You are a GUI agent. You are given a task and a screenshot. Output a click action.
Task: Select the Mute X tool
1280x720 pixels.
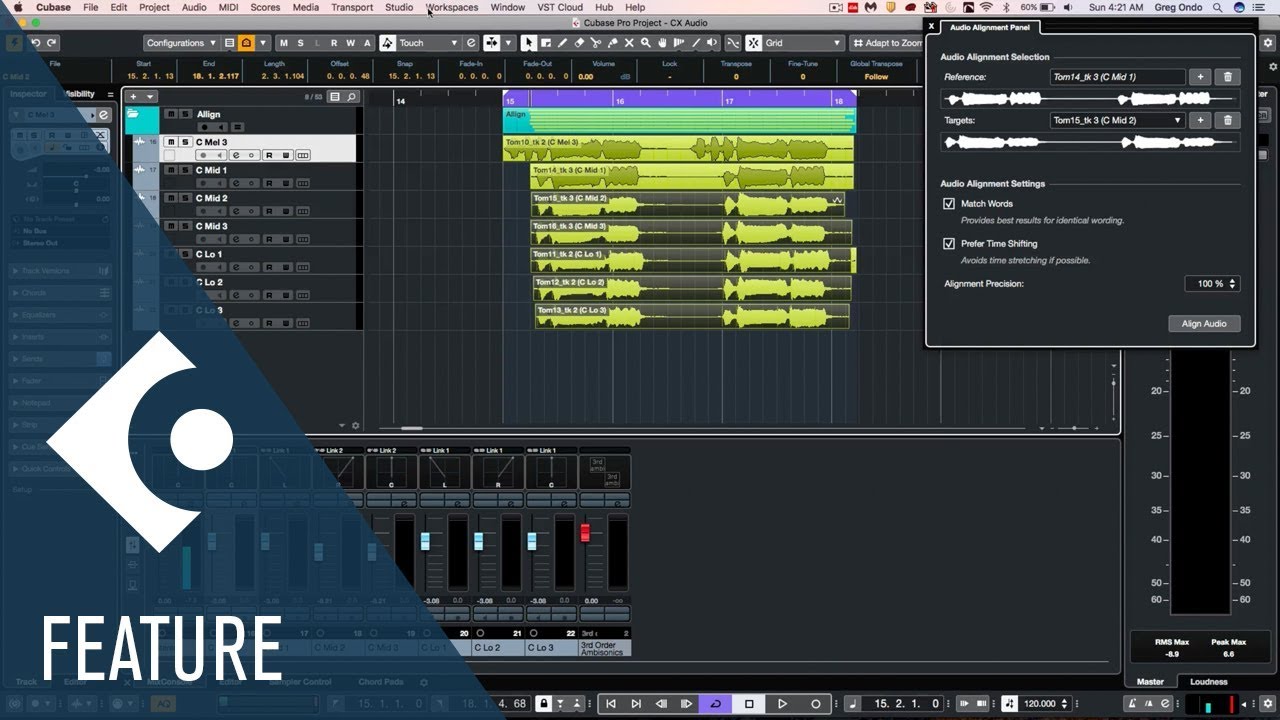(629, 43)
